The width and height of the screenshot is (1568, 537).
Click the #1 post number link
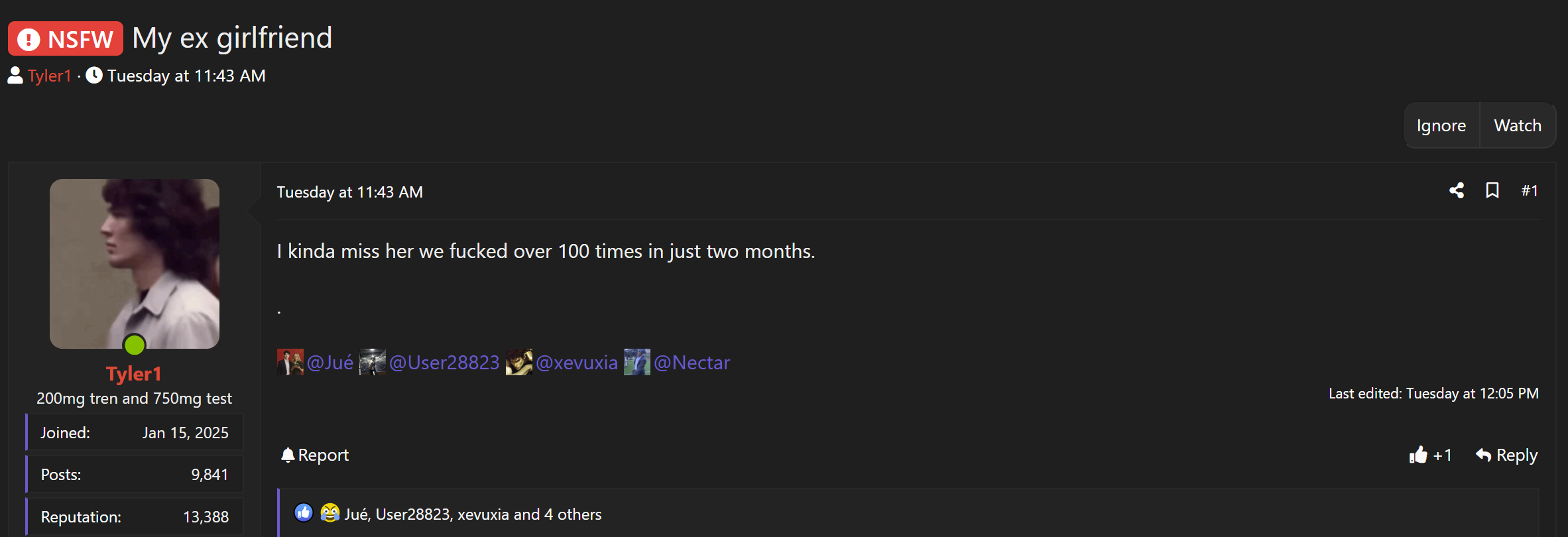[x=1530, y=191]
